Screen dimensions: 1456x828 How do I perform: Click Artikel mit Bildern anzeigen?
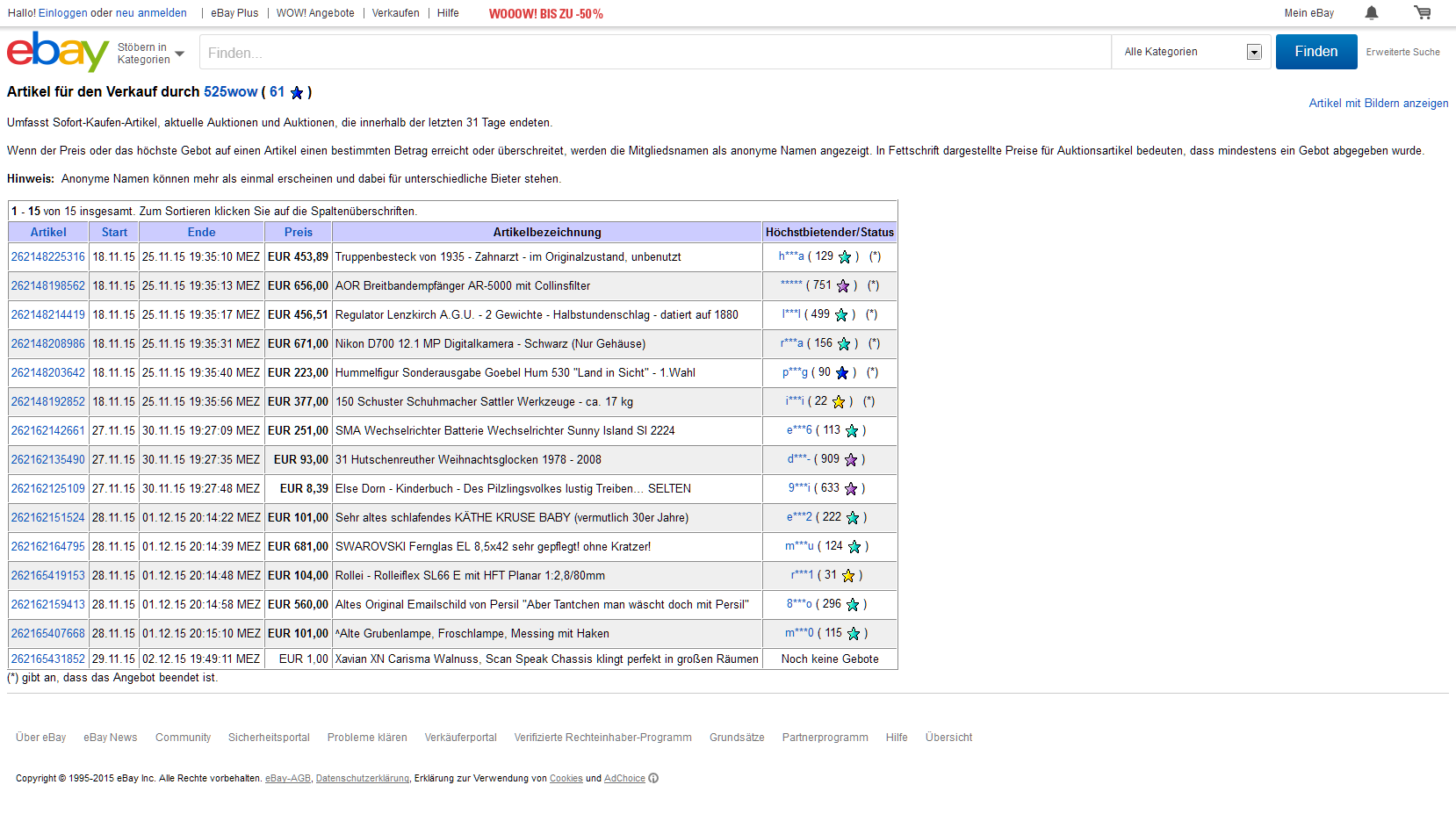pyautogui.click(x=1379, y=104)
